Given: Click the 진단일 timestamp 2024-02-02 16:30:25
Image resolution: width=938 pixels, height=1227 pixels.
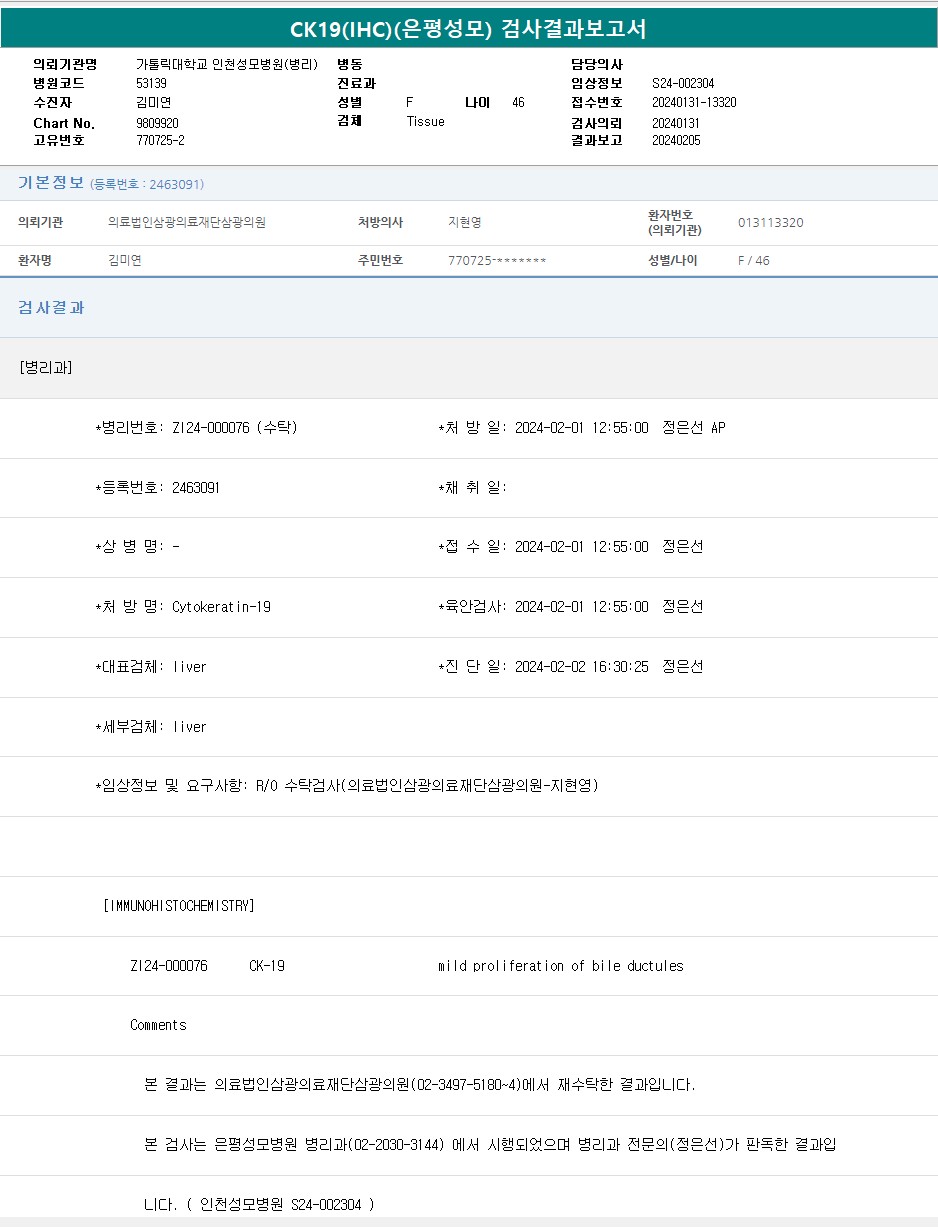Looking at the screenshot, I should [x=581, y=667].
